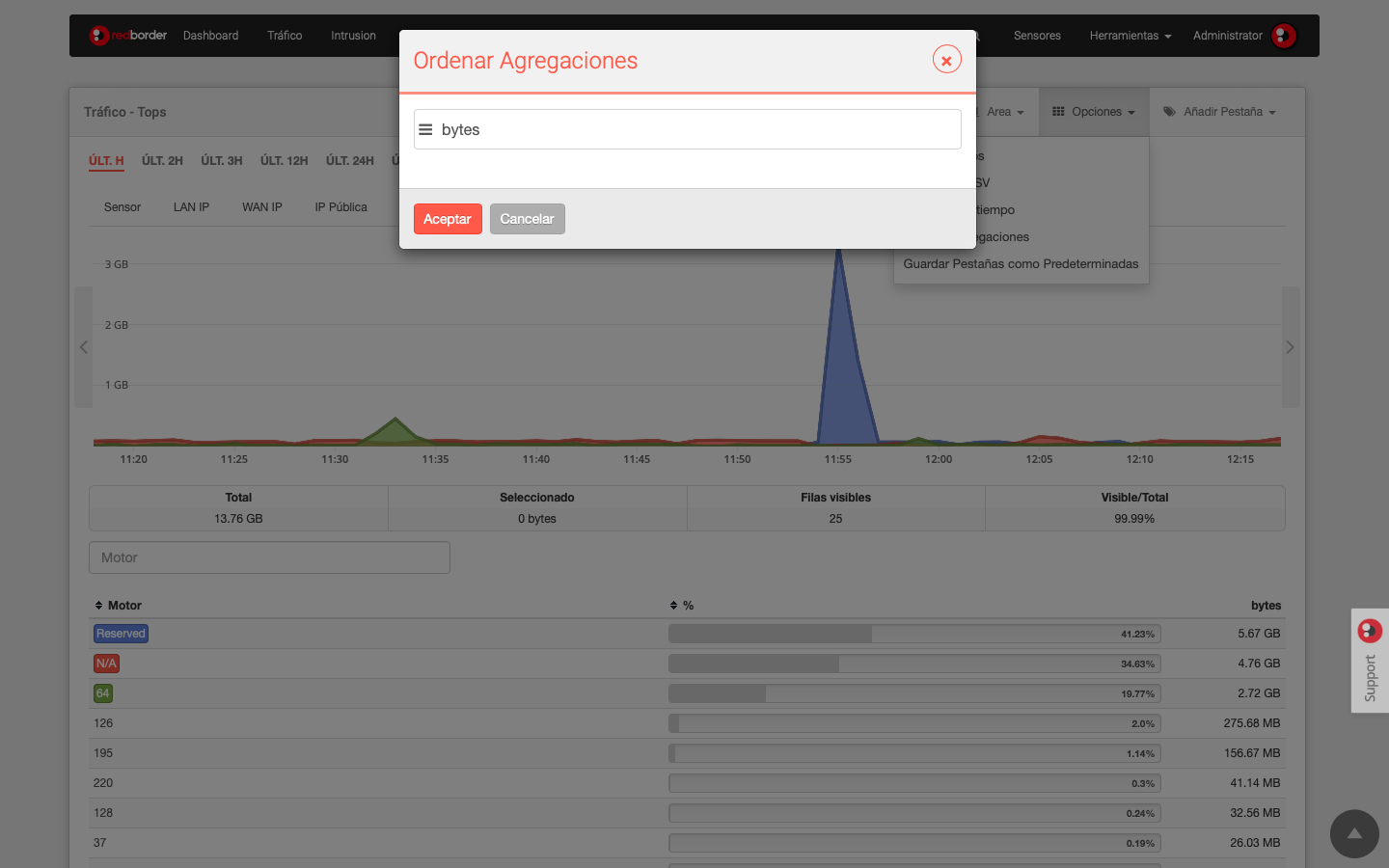This screenshot has width=1389, height=868.
Task: Open the Sensores menu item
Action: pyautogui.click(x=1037, y=36)
